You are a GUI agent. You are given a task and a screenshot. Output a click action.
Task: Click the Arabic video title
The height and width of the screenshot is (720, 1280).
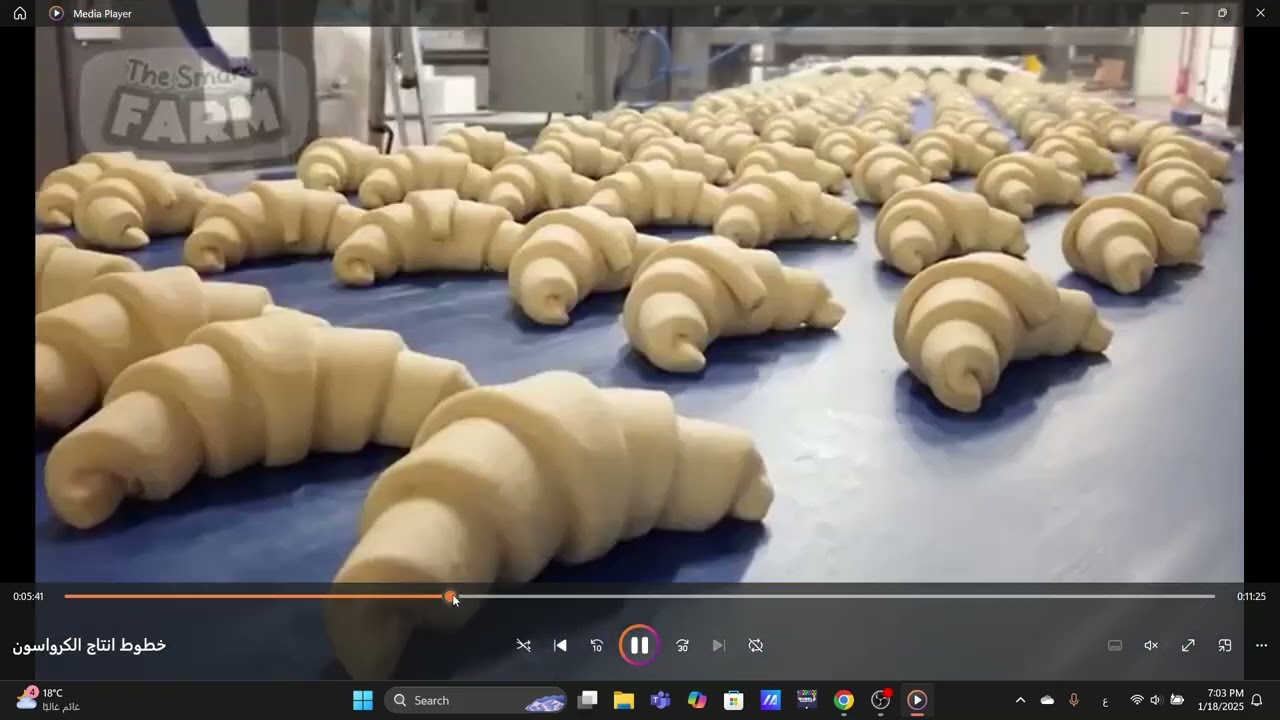(89, 645)
